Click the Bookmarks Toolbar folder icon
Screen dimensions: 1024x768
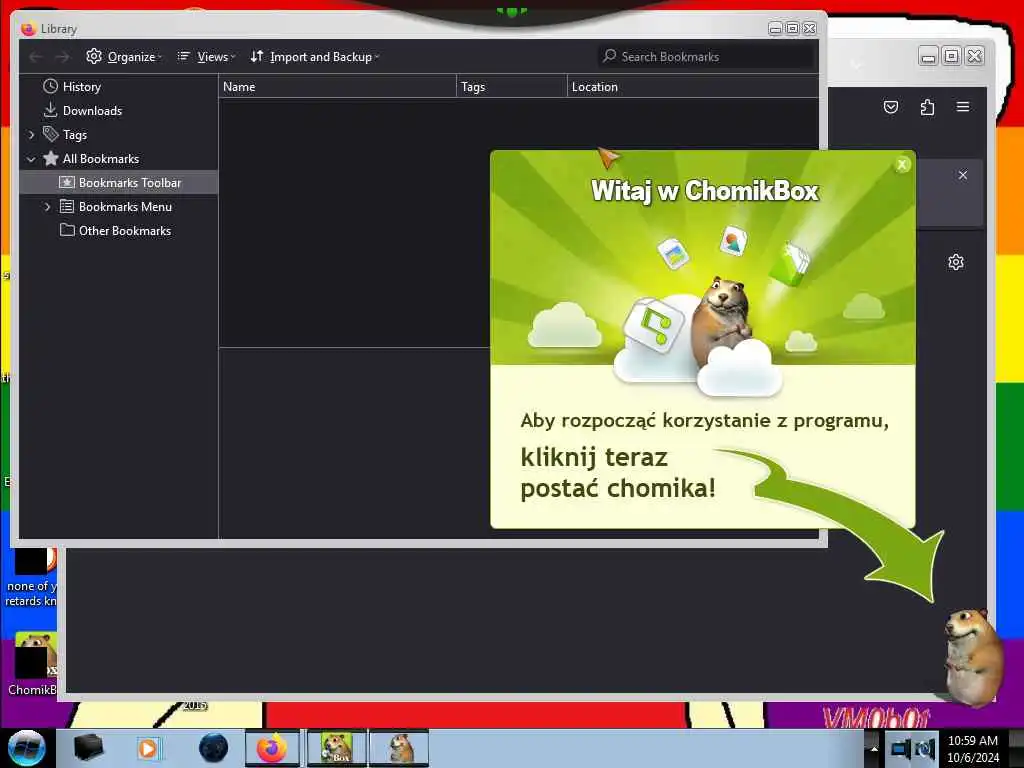(67, 182)
